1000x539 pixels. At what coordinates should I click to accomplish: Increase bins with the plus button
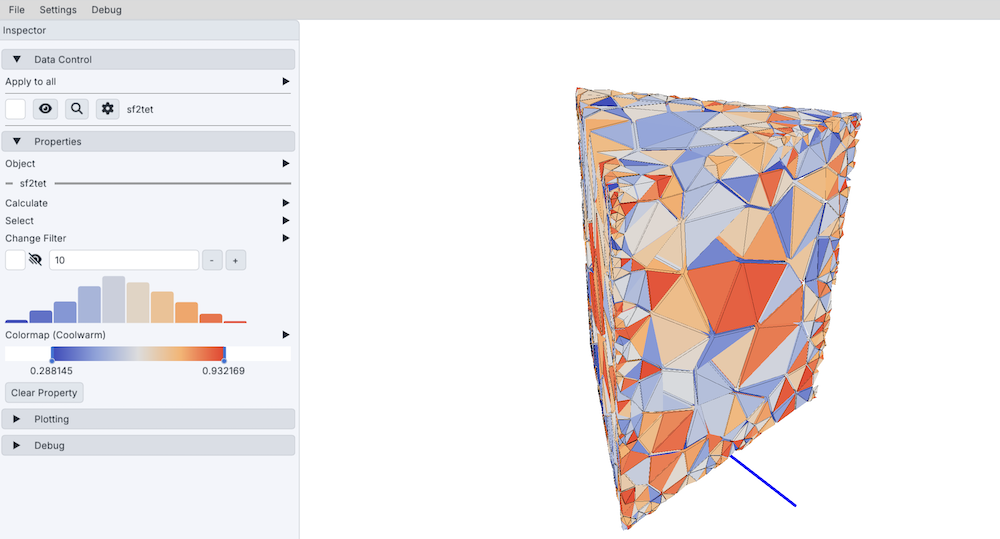[x=235, y=260]
